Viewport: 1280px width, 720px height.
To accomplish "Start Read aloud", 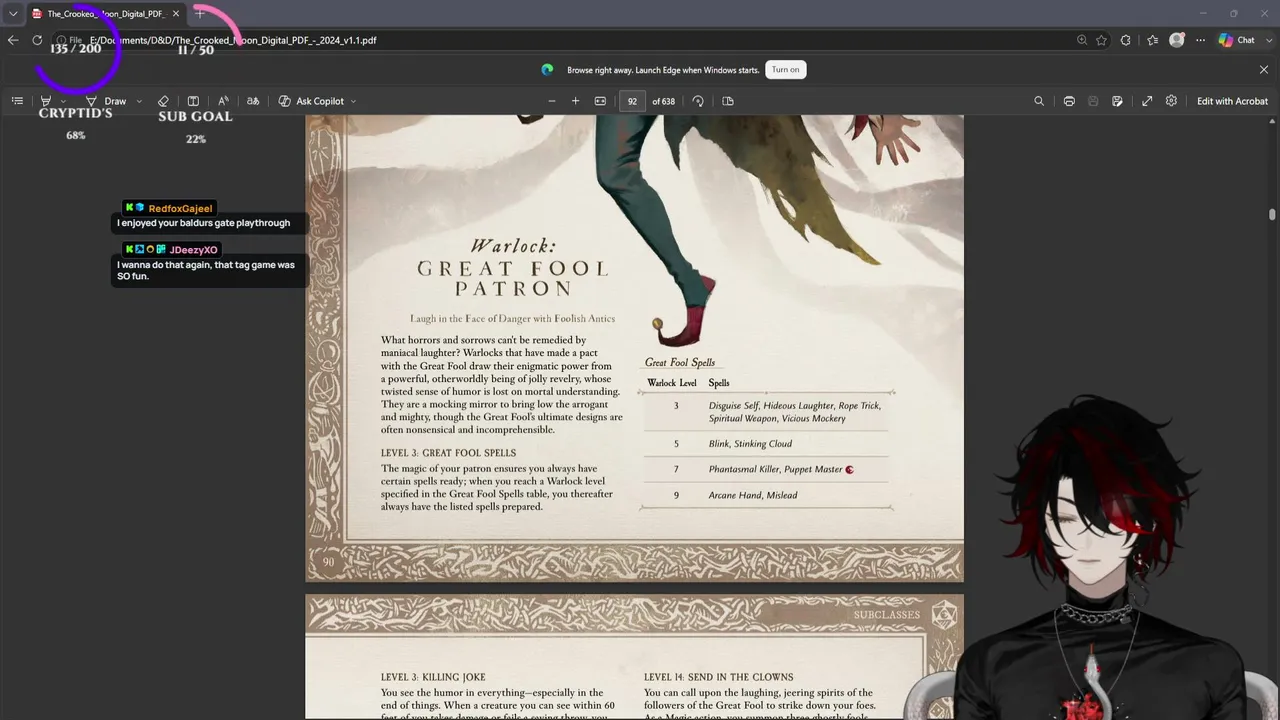I will 223,101.
